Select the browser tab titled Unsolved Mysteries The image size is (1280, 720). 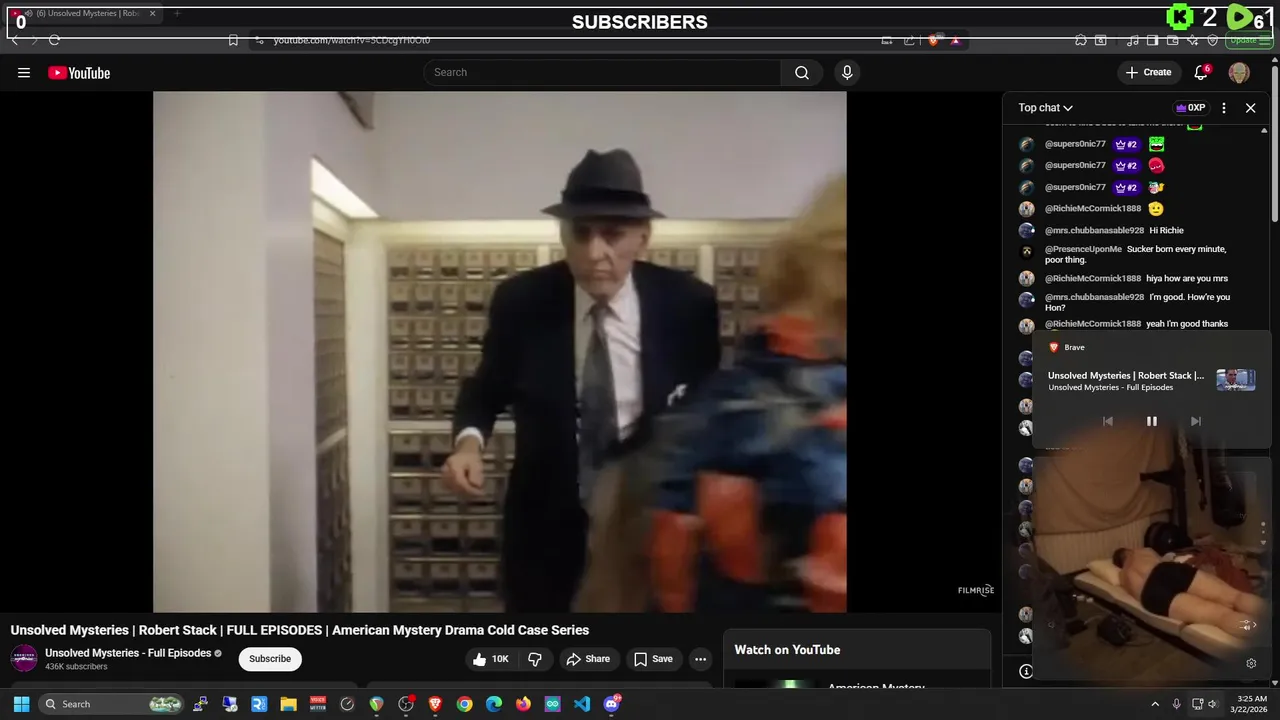click(x=85, y=13)
